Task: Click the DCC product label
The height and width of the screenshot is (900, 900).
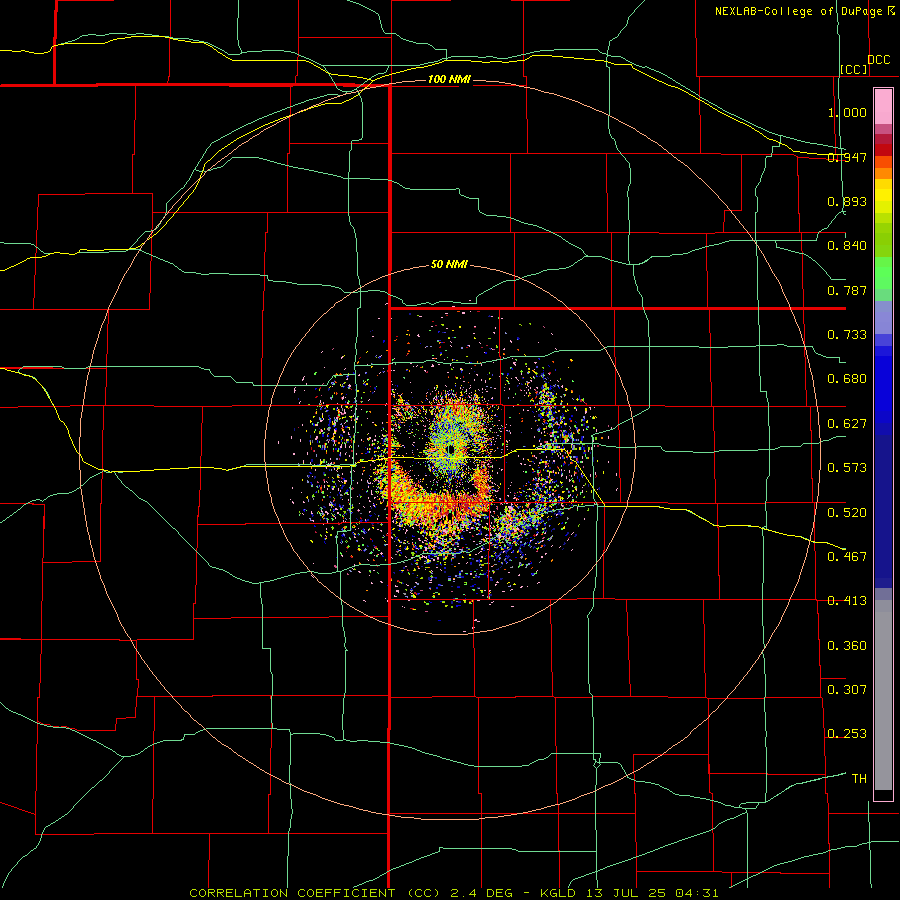Action: click(878, 60)
